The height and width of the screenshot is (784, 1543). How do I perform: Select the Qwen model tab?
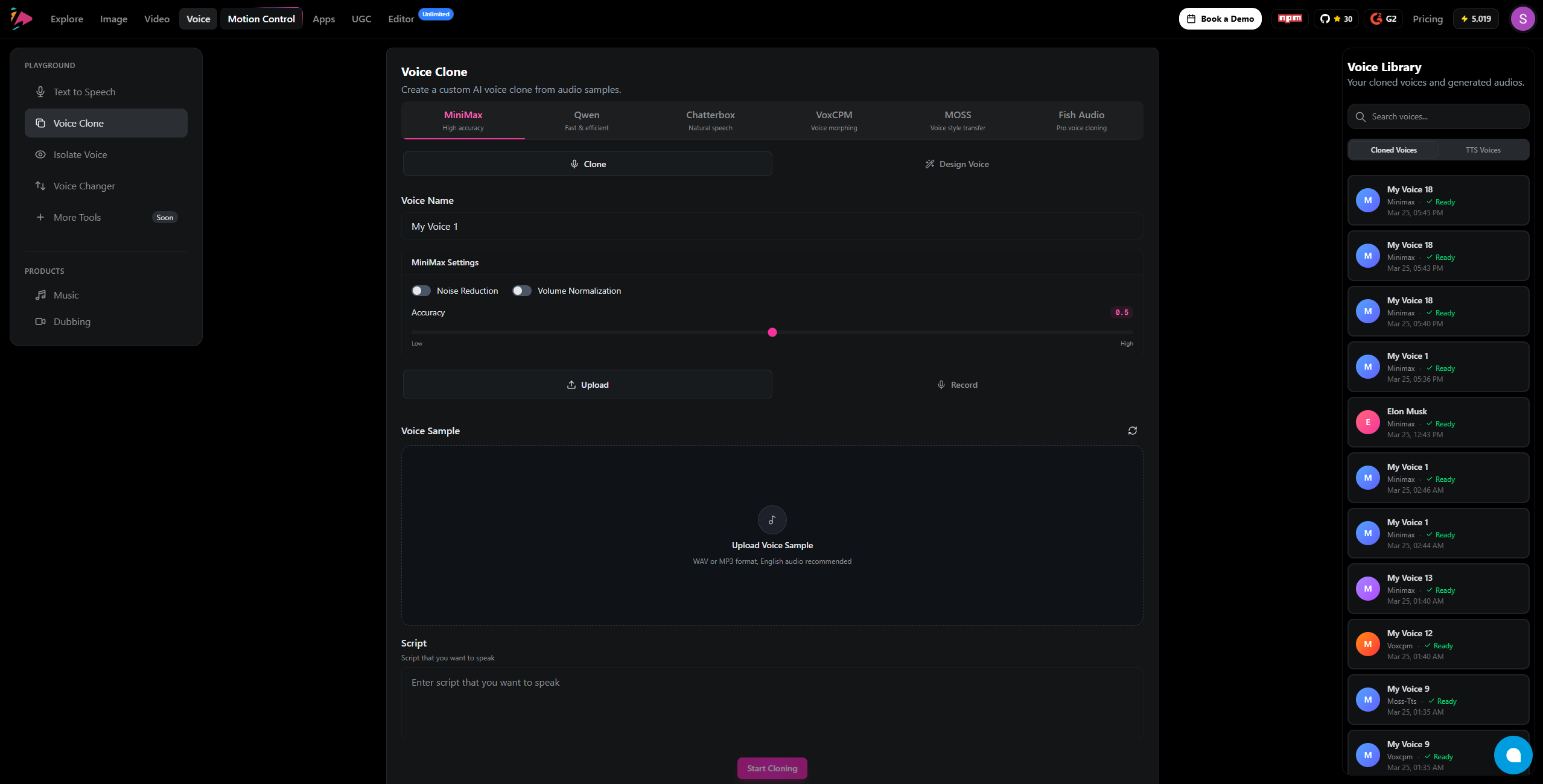pyautogui.click(x=587, y=120)
